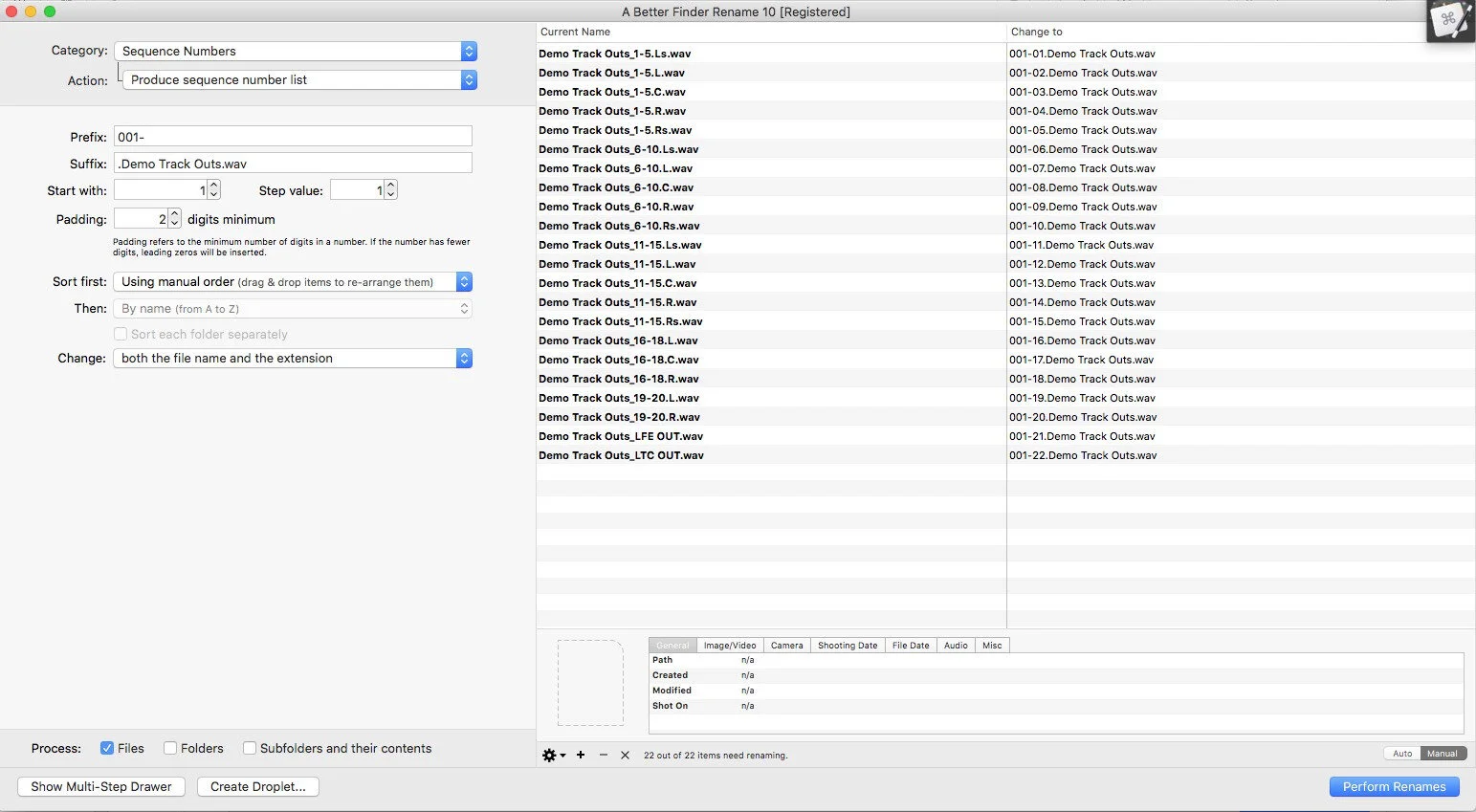The image size is (1476, 812).
Task: Click the empty file preview placeholder
Action: 590,683
